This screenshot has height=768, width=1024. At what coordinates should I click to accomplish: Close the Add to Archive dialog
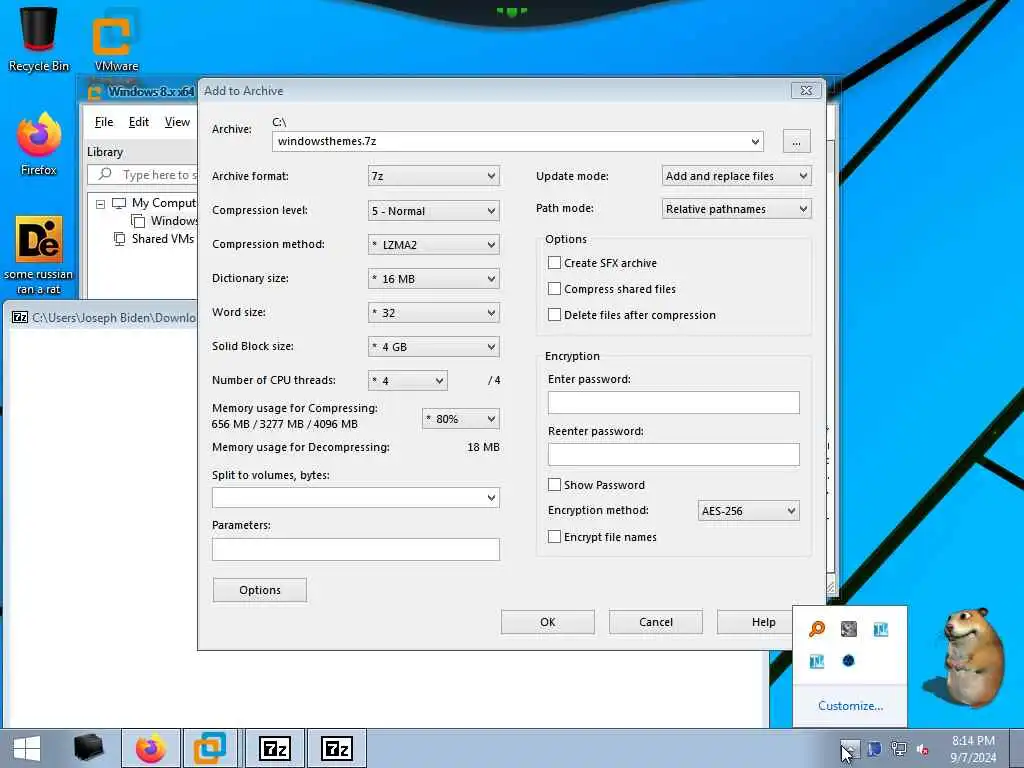tap(807, 90)
